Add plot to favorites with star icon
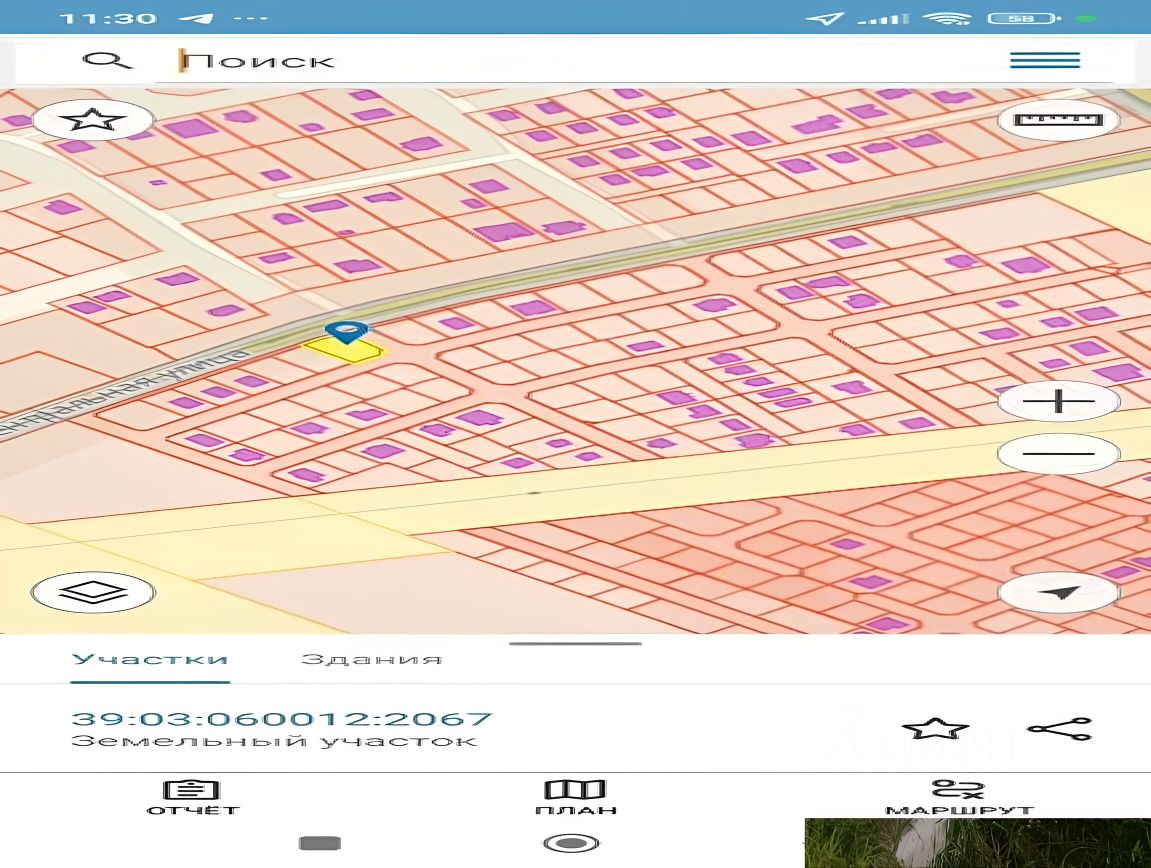1151x868 pixels. click(935, 728)
